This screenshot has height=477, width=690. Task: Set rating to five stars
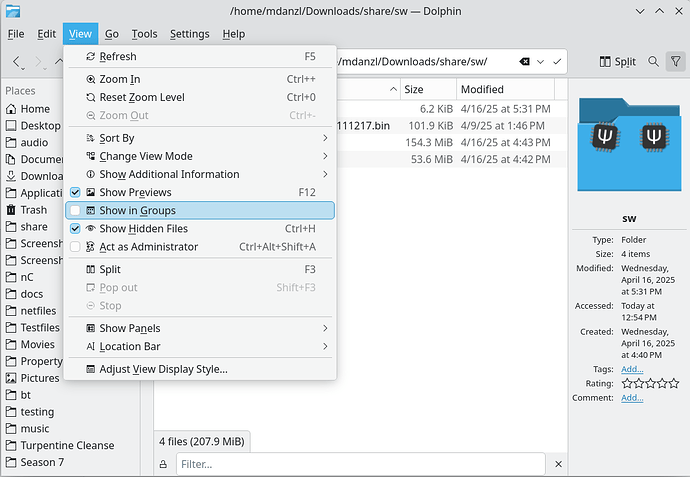pos(674,384)
